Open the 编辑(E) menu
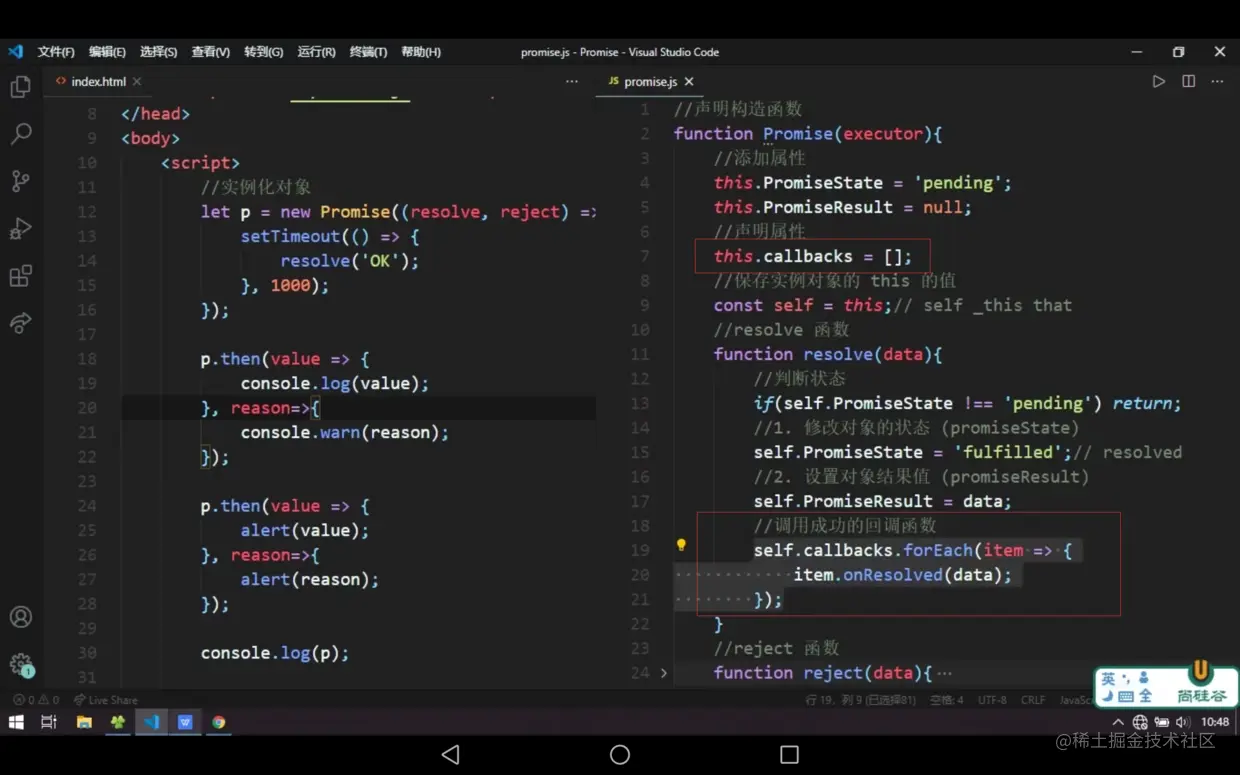1240x775 pixels. [x=107, y=52]
